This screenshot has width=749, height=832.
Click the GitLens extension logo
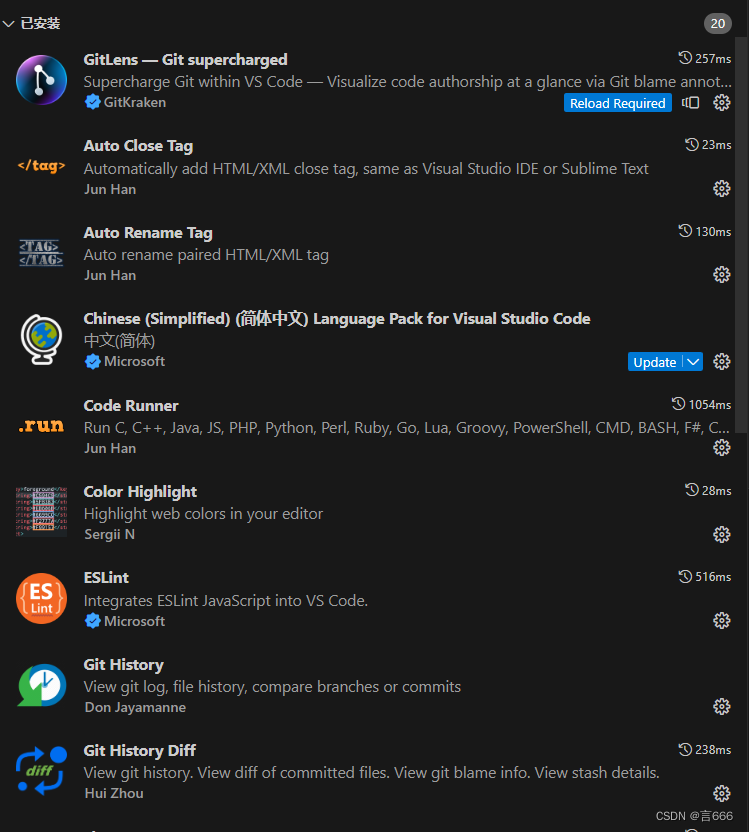41,80
